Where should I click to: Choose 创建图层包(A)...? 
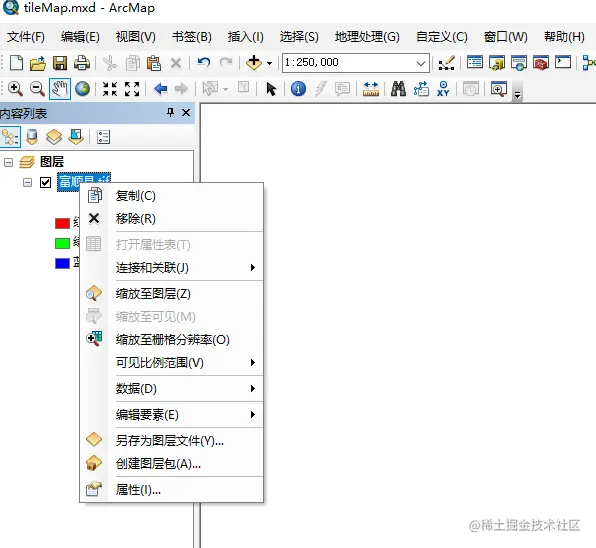coord(172,464)
